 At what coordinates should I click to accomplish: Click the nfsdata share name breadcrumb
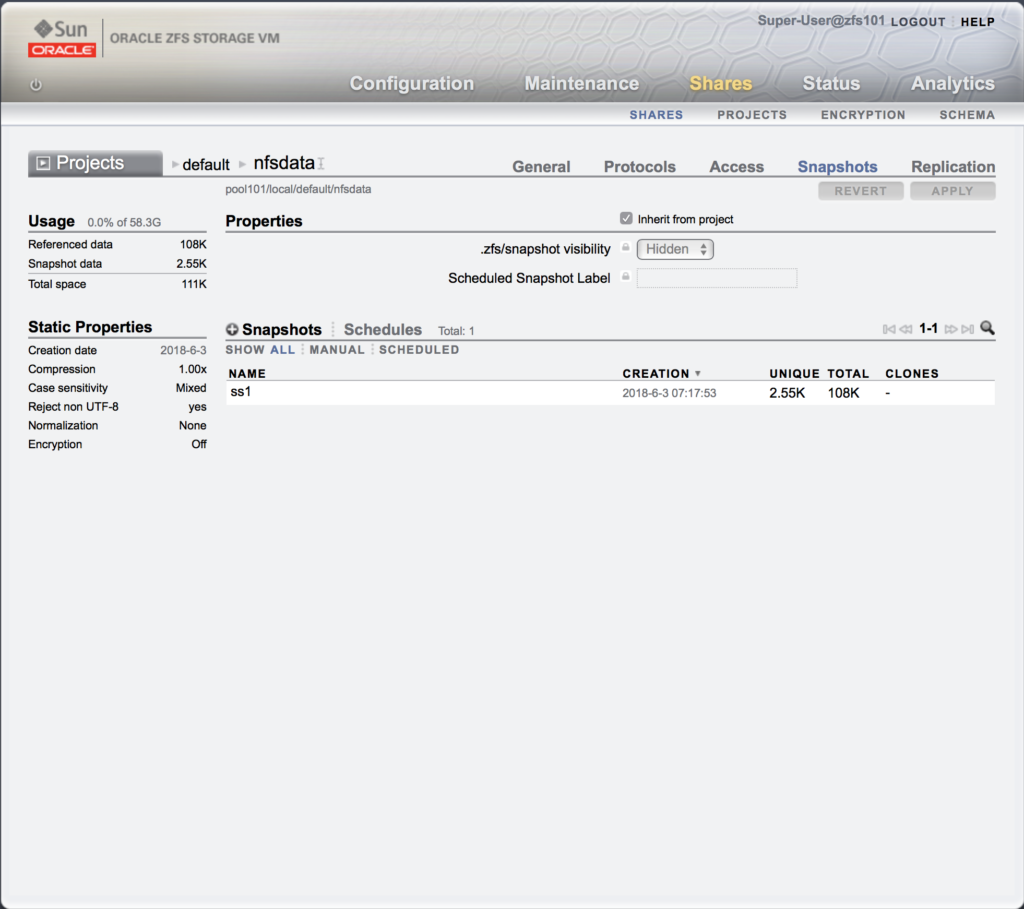click(x=284, y=163)
